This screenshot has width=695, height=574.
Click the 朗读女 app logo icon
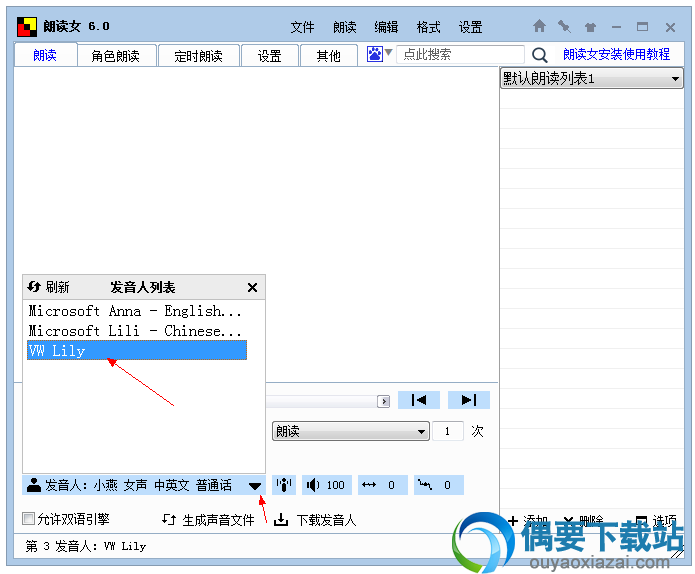[x=27, y=27]
